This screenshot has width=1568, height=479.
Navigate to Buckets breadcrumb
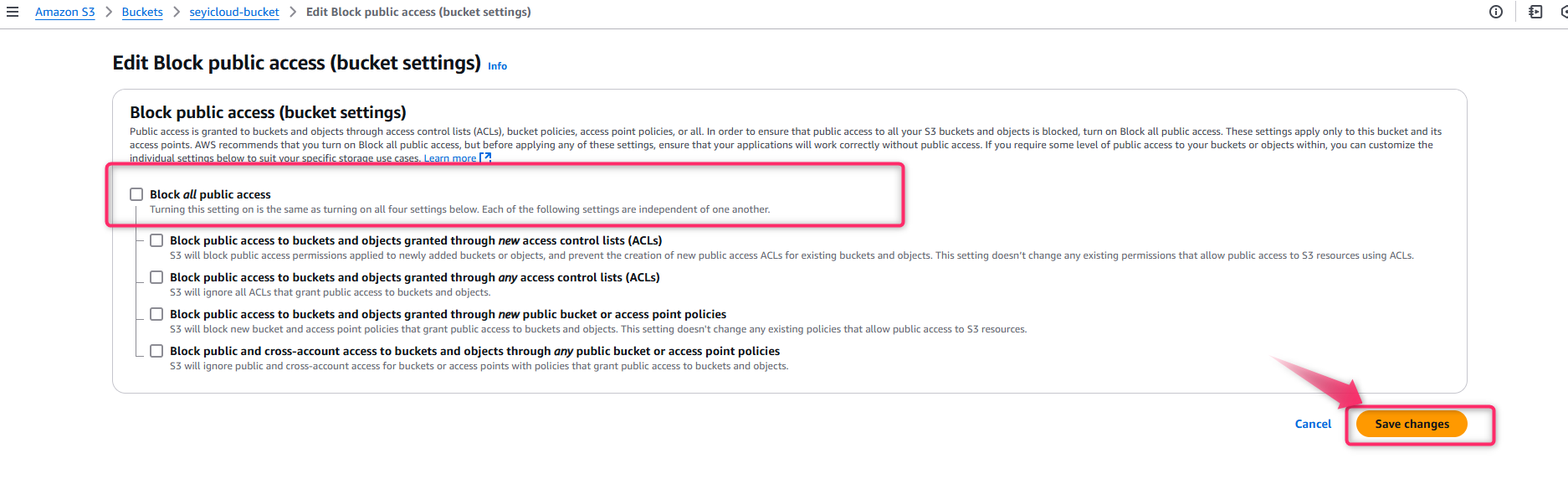click(x=142, y=12)
